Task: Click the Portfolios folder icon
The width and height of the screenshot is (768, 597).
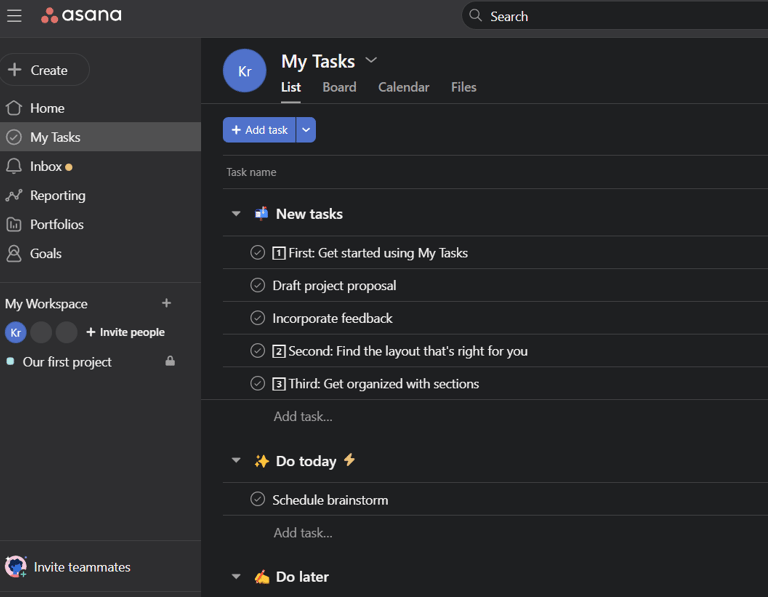Action: tap(14, 224)
